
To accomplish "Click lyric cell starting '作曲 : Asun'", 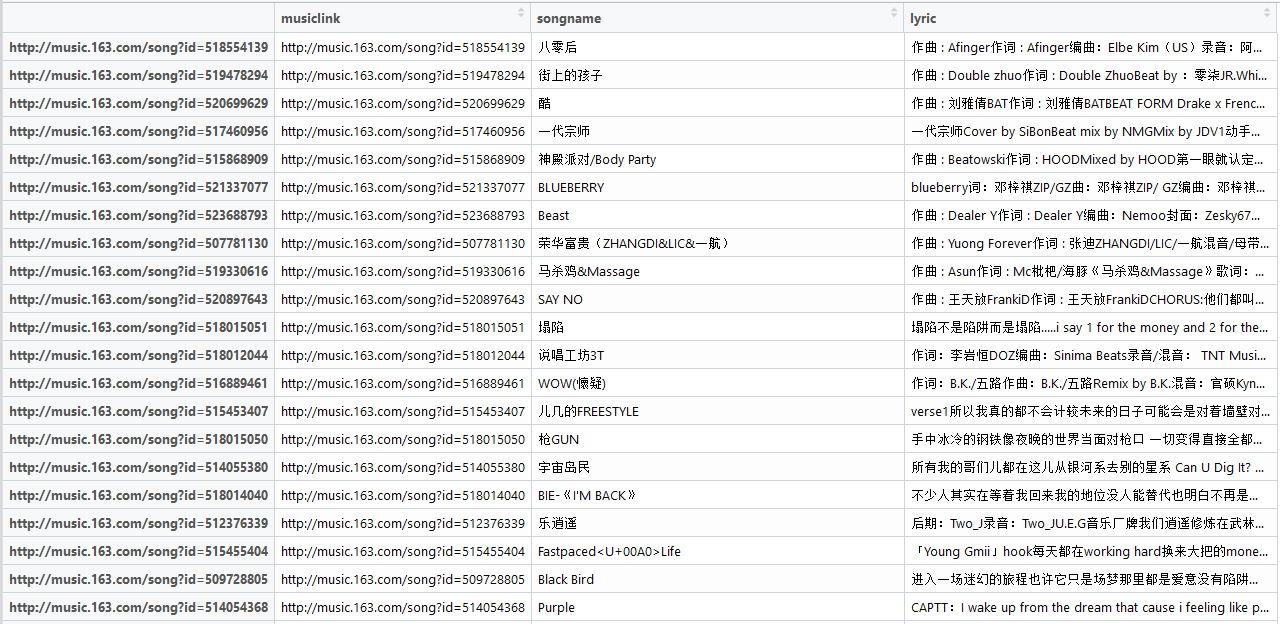I will click(1091, 271).
